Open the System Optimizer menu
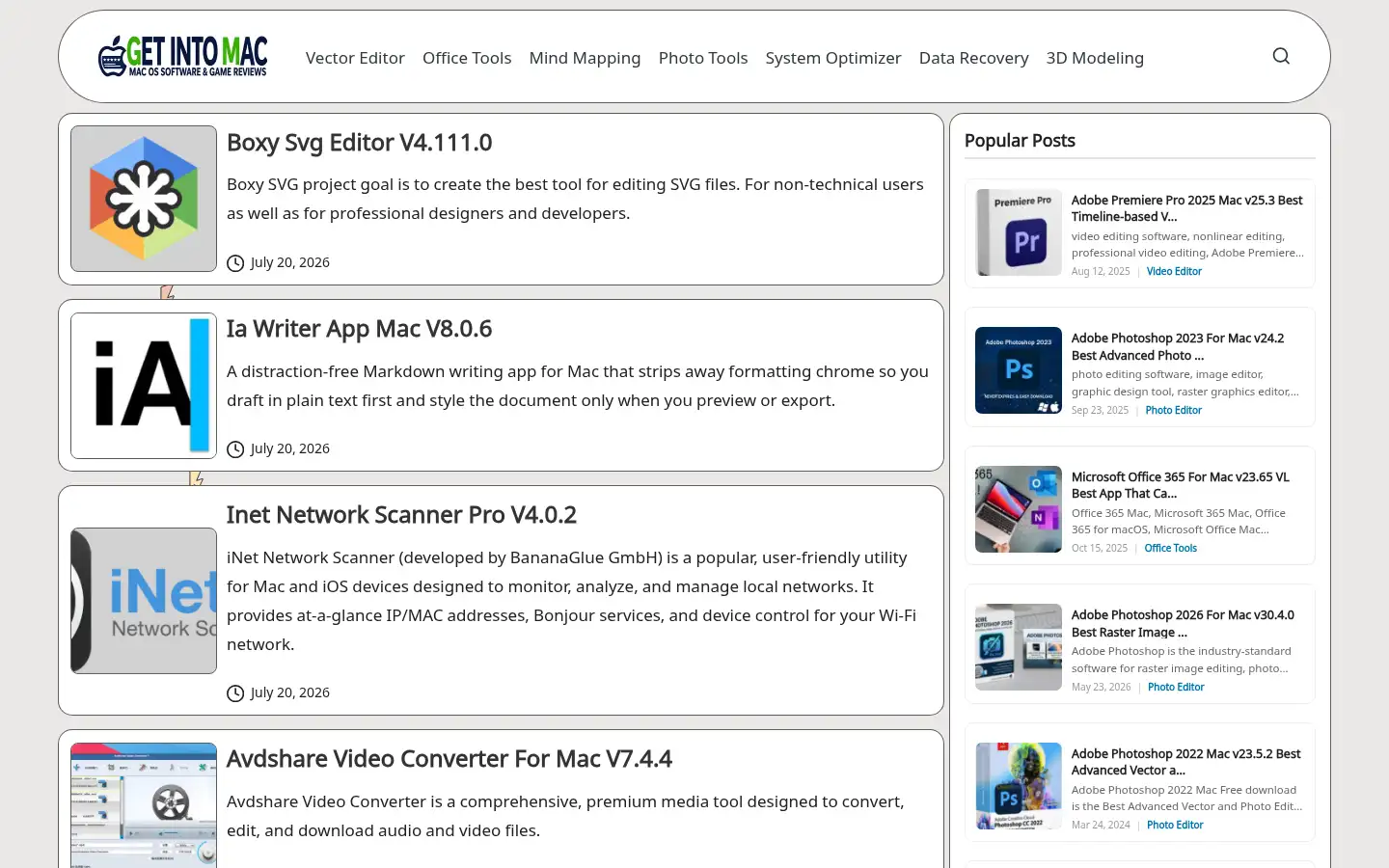The height and width of the screenshot is (868, 1389). (833, 58)
